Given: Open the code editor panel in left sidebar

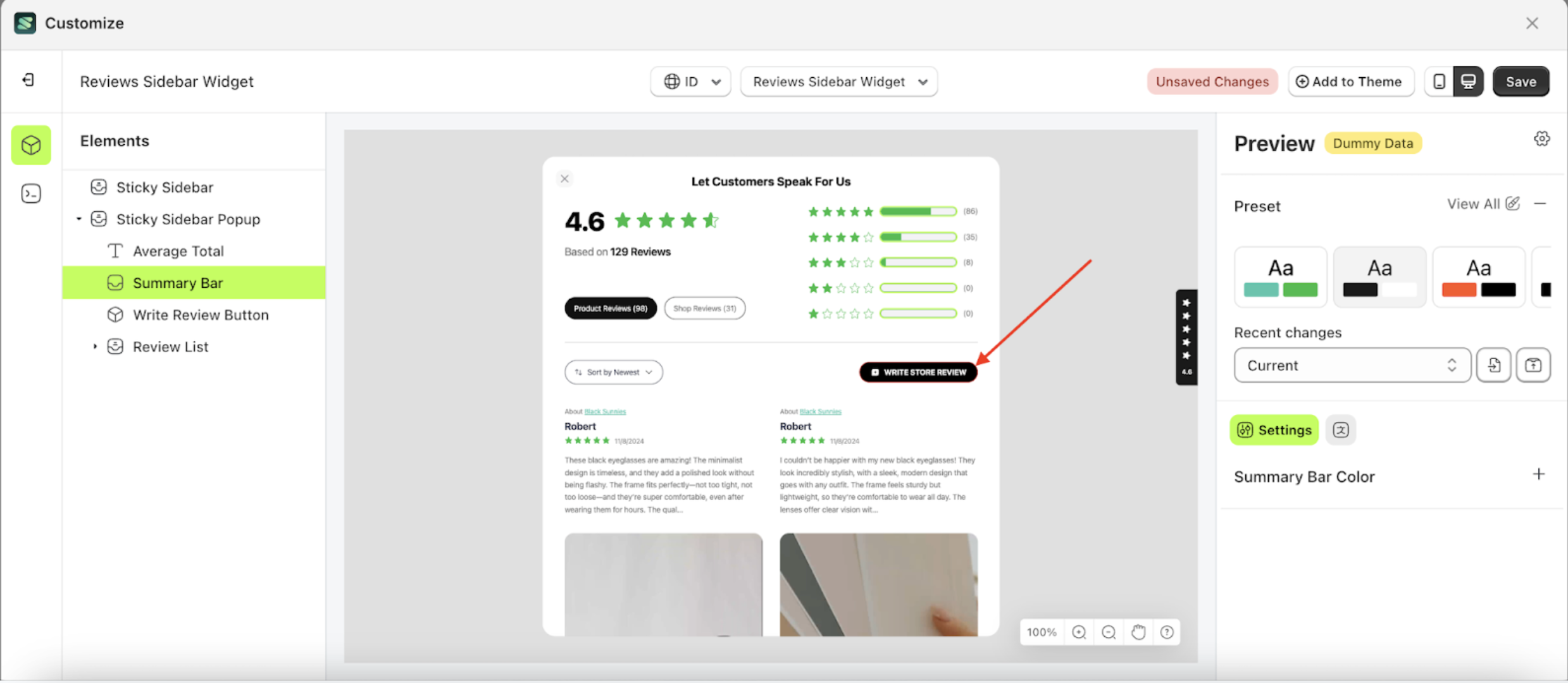Looking at the screenshot, I should [31, 194].
